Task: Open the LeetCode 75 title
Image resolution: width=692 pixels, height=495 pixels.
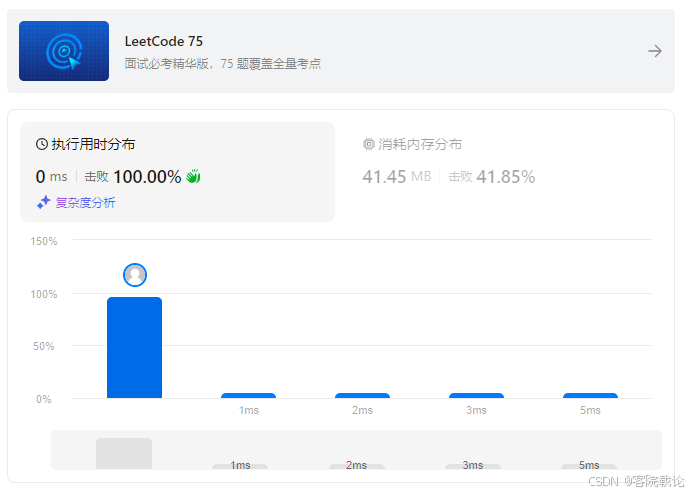Action: tap(164, 41)
